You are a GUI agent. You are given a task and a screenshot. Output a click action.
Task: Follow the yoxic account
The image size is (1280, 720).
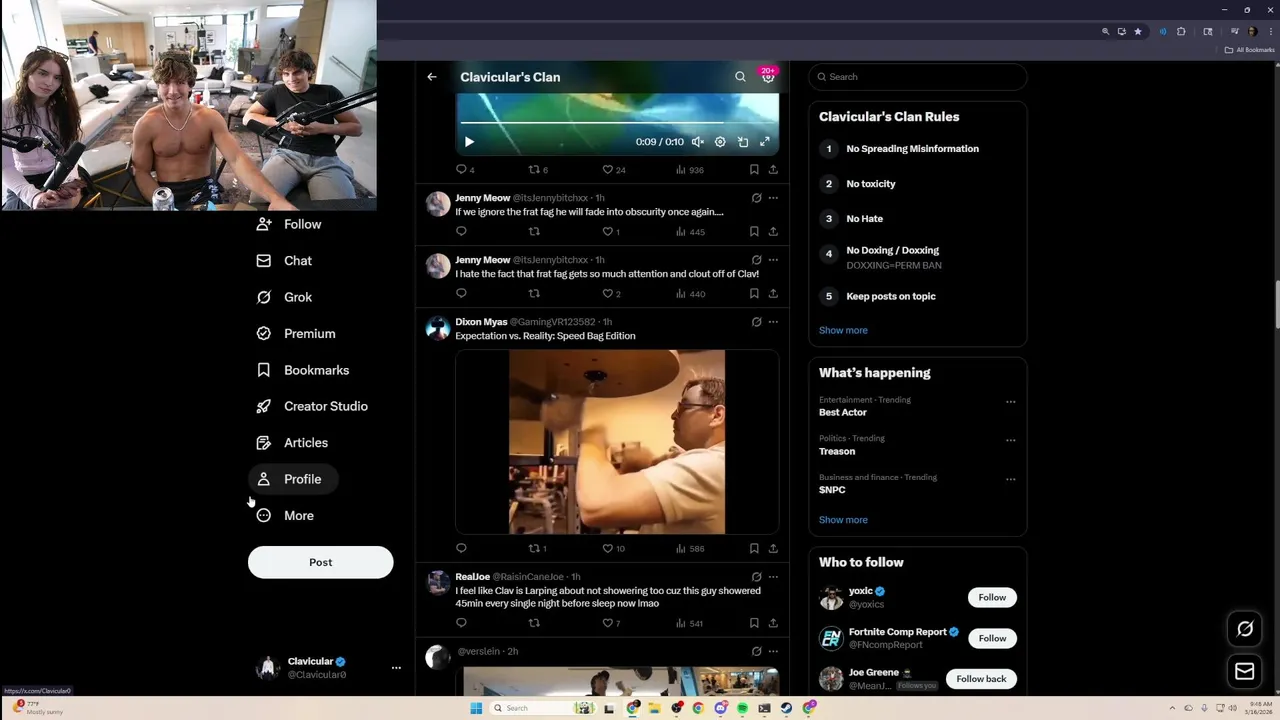(992, 597)
